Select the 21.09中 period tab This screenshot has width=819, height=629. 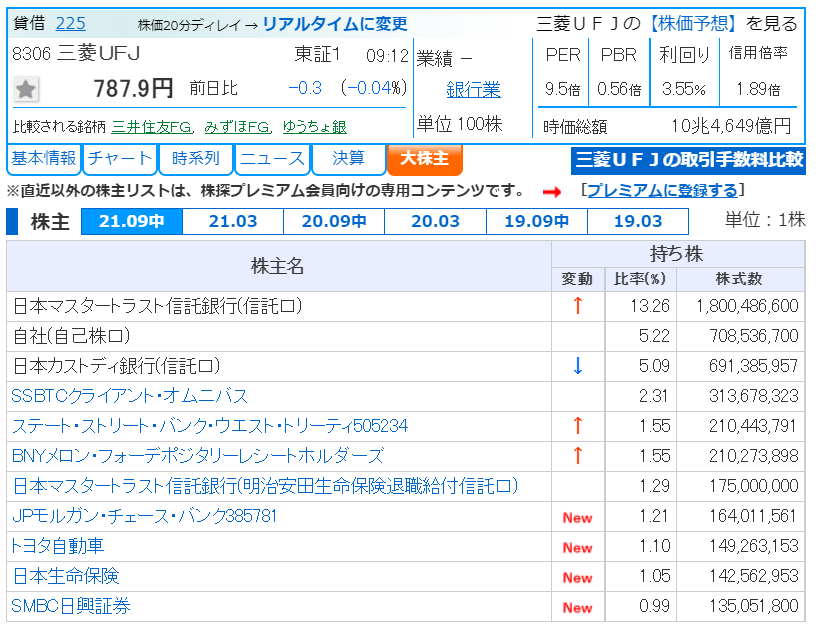(132, 222)
